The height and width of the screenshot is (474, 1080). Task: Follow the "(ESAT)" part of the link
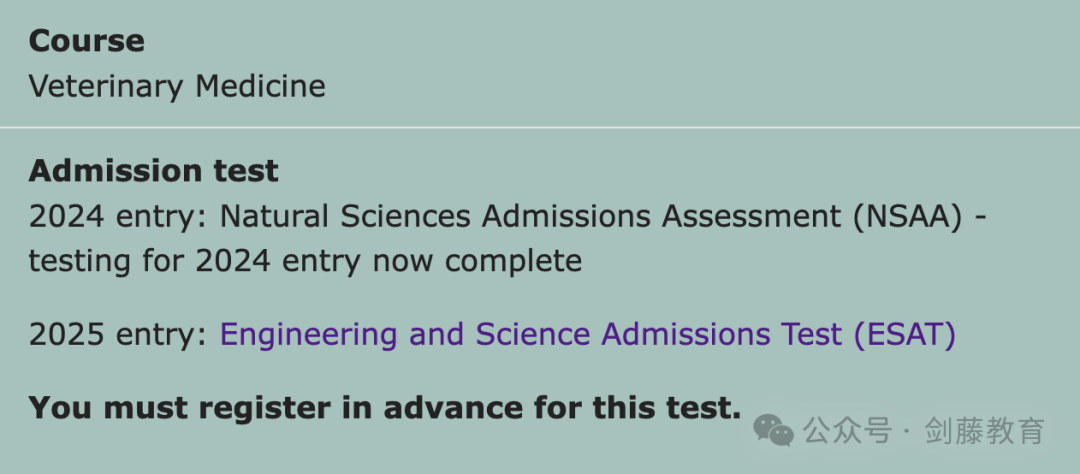point(904,336)
